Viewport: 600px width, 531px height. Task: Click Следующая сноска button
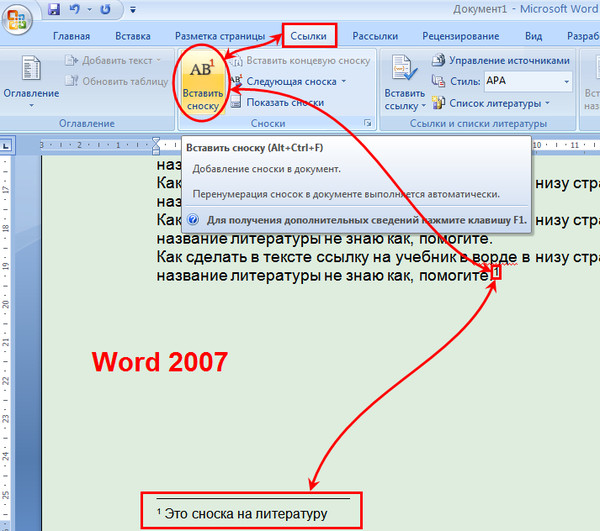(284, 81)
